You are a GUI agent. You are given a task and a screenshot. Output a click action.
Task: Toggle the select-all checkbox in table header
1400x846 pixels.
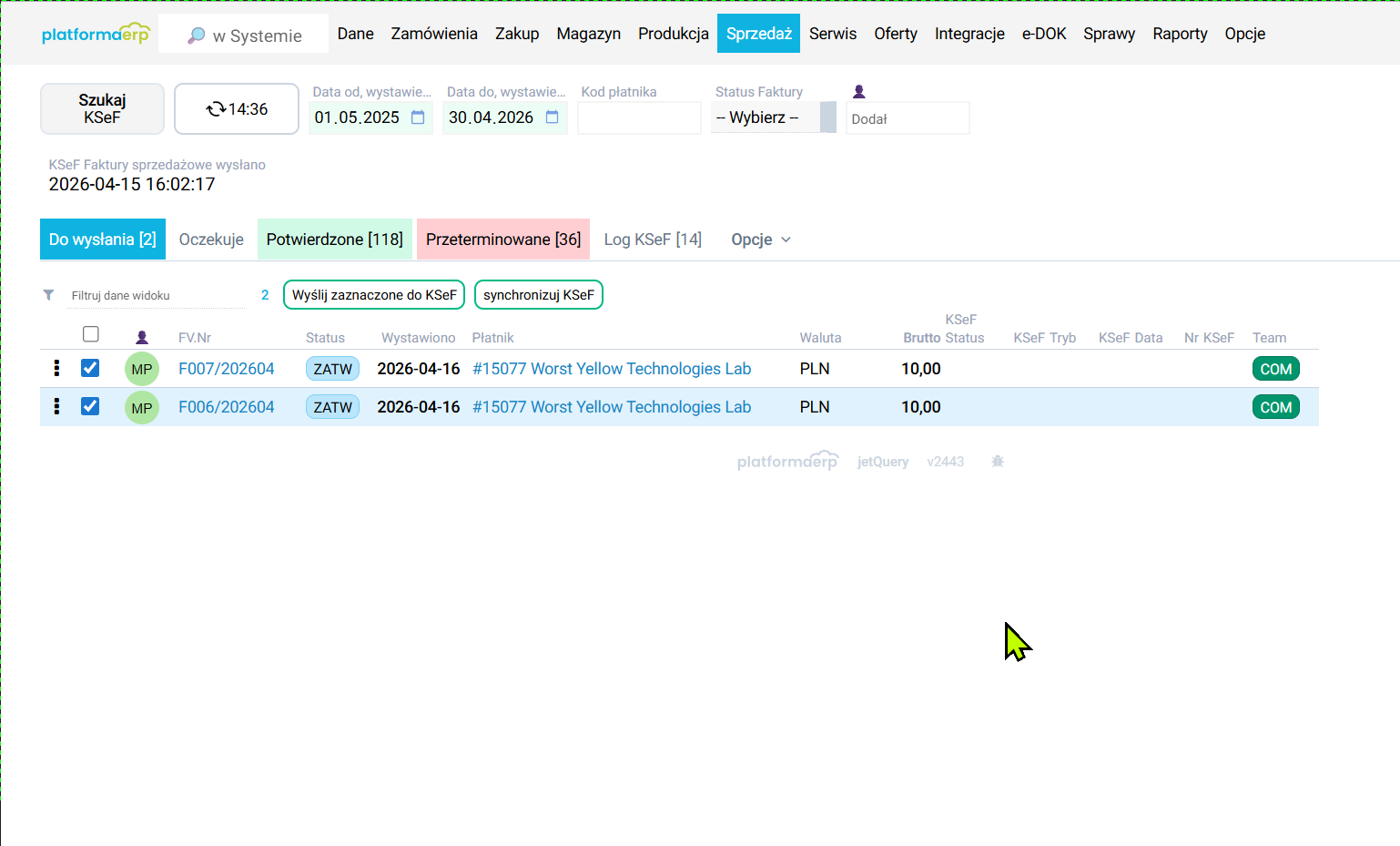[90, 334]
